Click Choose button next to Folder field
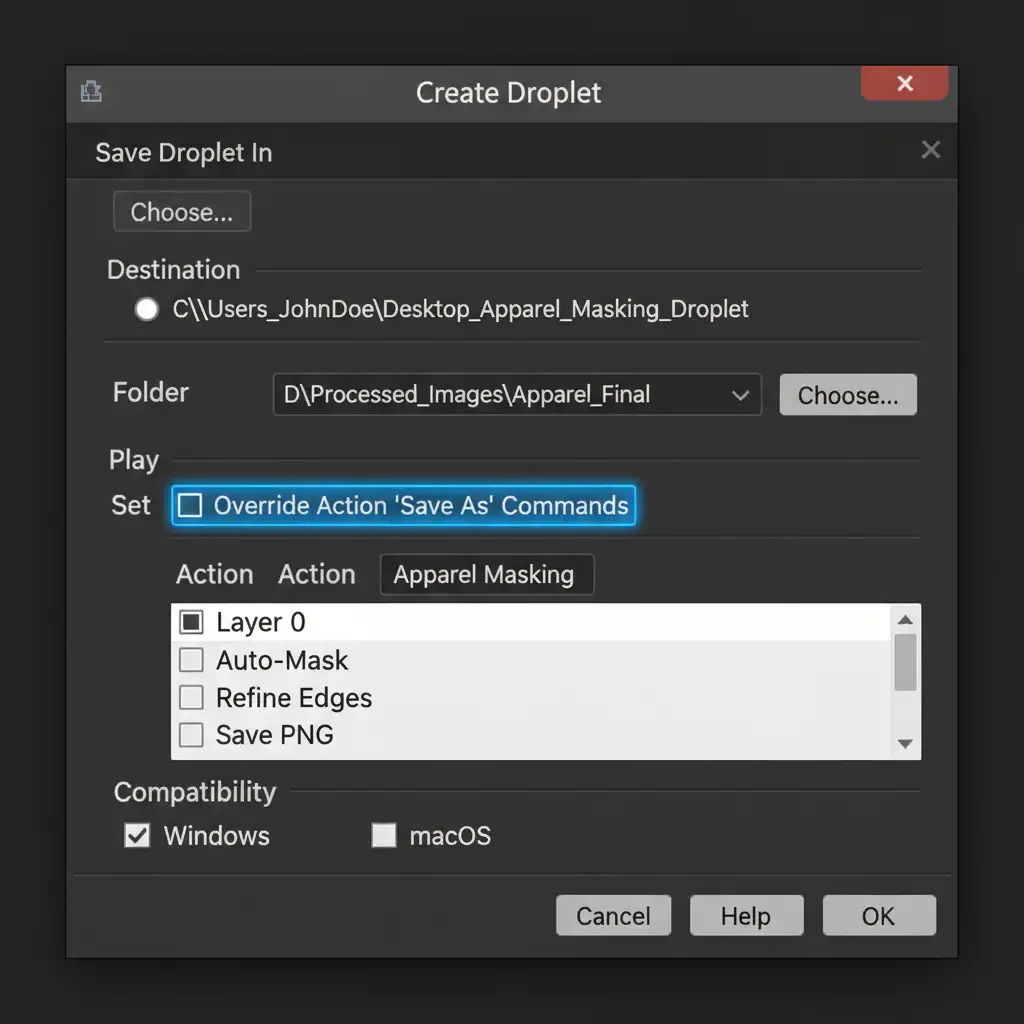Viewport: 1024px width, 1024px height. coord(847,395)
